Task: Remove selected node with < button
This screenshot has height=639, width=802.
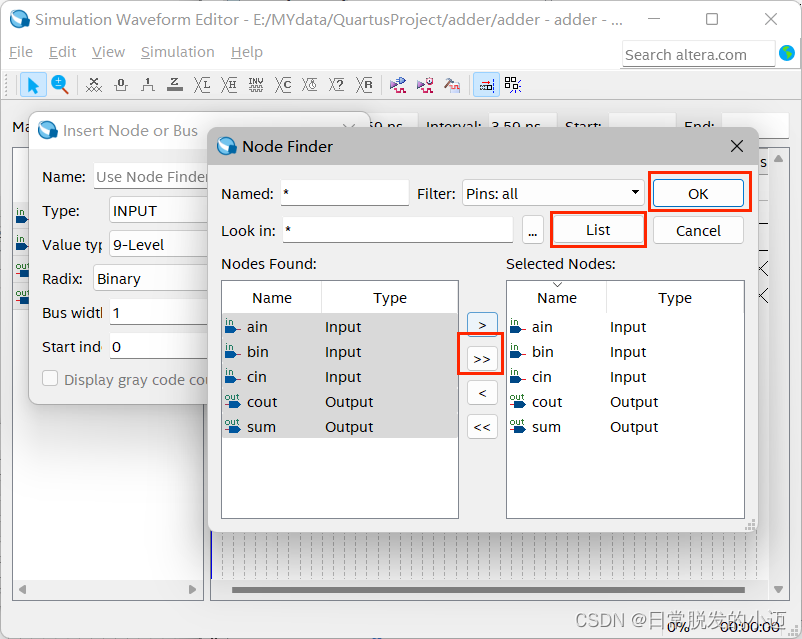Action: 482,393
